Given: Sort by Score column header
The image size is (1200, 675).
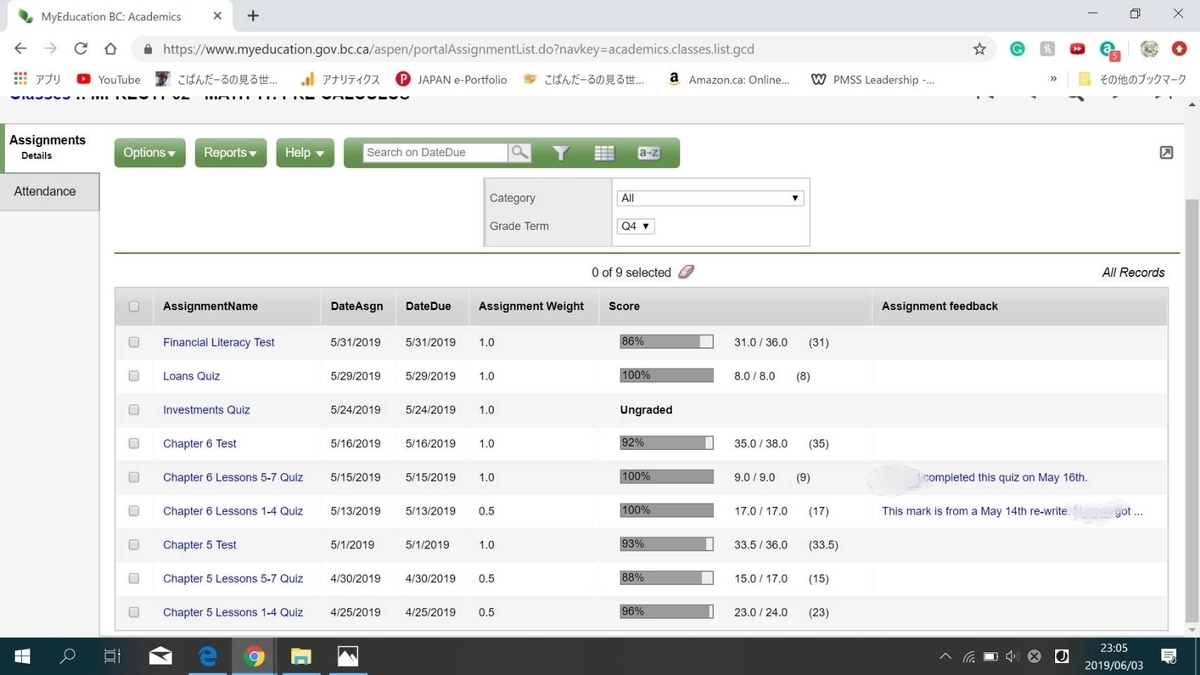Looking at the screenshot, I should pyautogui.click(x=624, y=306).
